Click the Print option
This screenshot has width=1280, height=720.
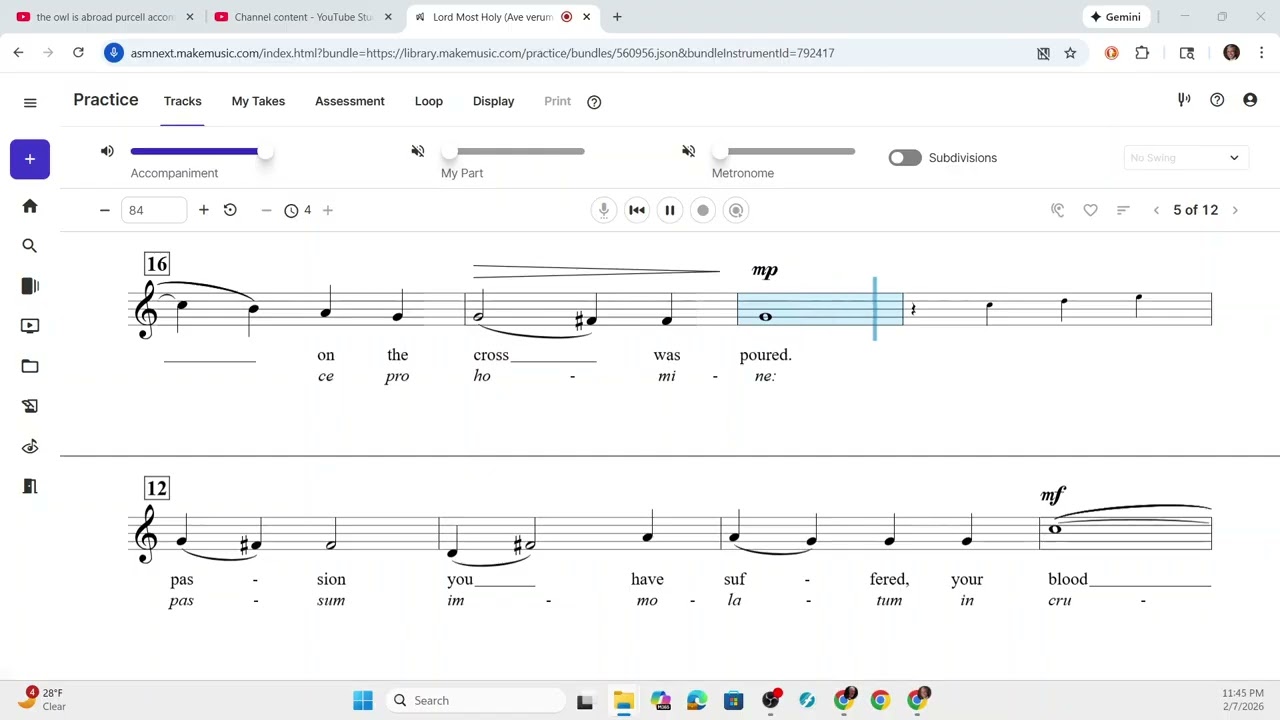[x=558, y=101]
